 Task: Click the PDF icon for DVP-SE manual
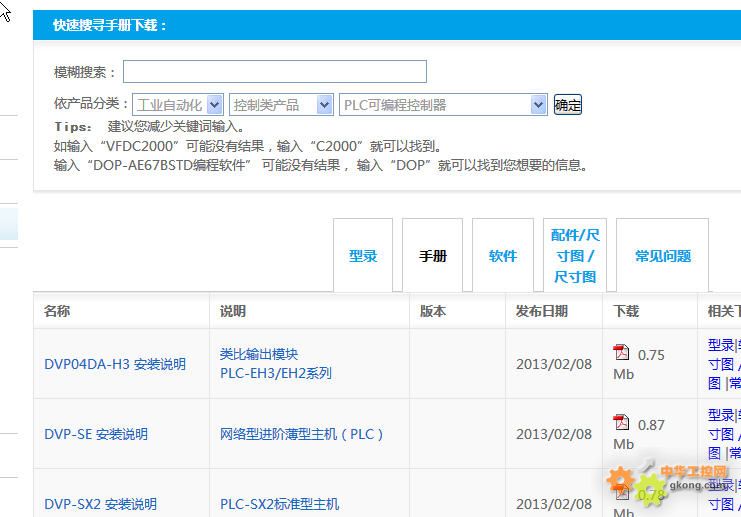point(621,422)
